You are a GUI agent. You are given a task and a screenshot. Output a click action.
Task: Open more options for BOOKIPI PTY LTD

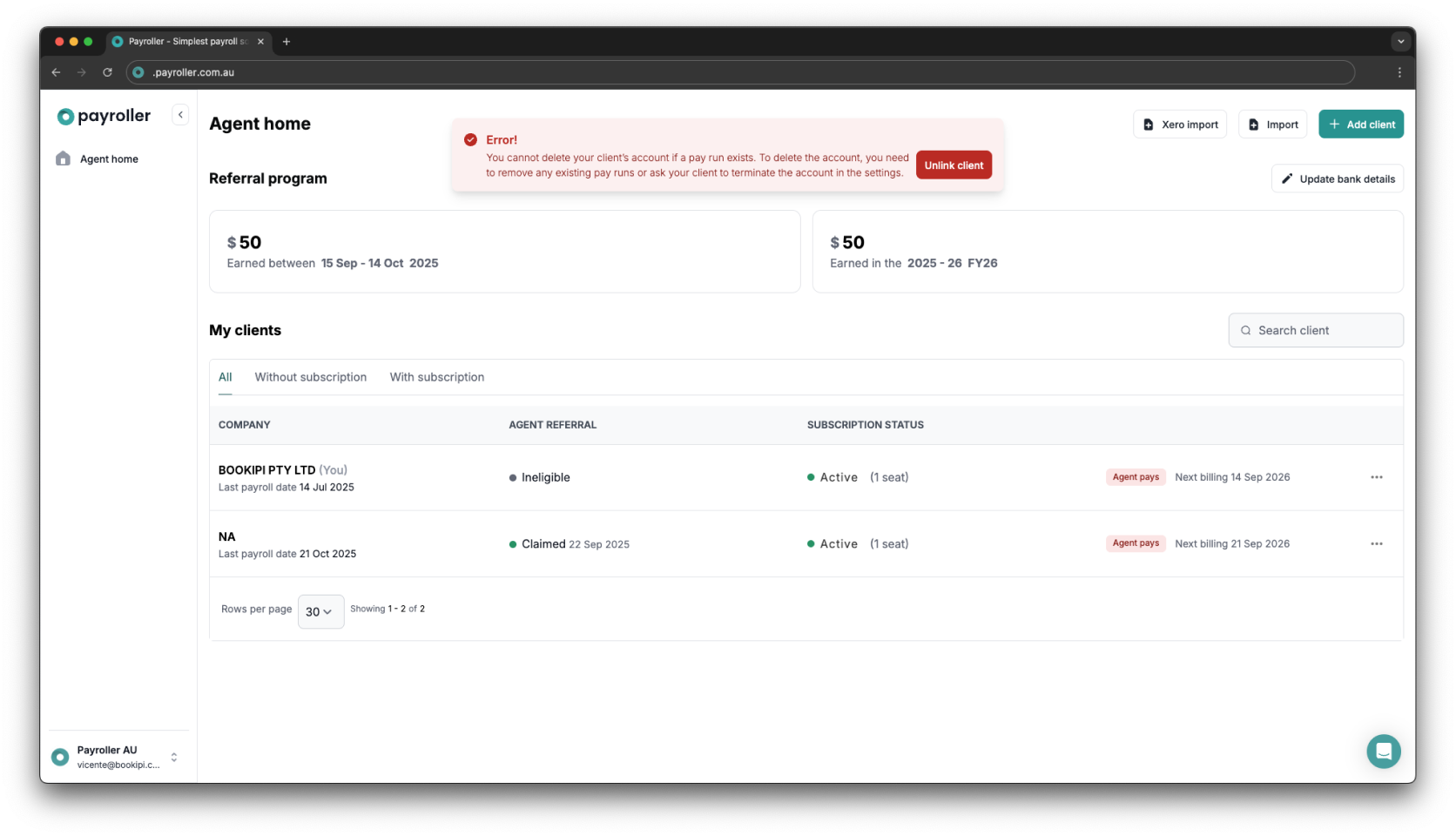[1377, 477]
